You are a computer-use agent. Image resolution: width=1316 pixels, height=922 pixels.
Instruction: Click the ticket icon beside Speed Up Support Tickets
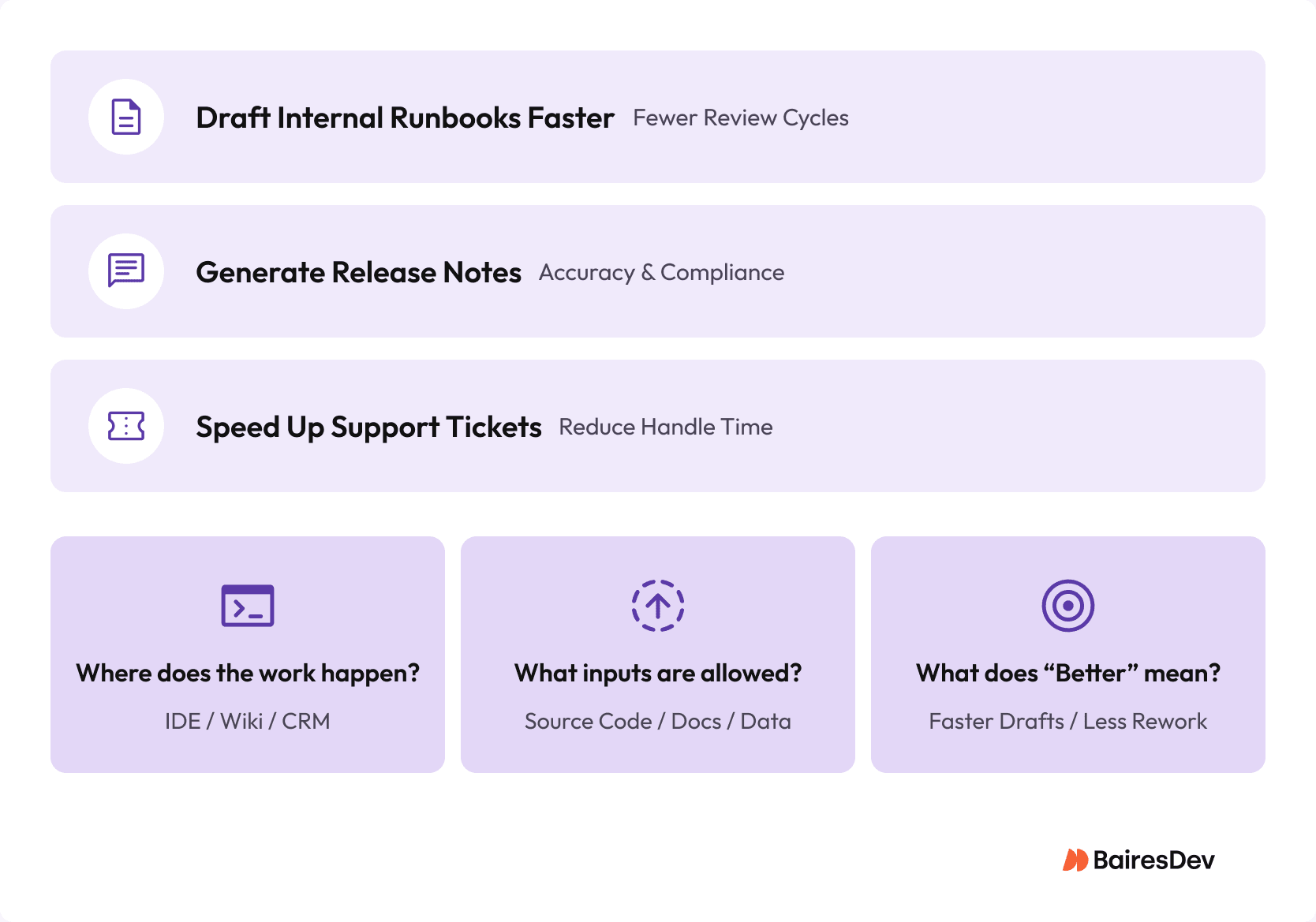(x=126, y=426)
